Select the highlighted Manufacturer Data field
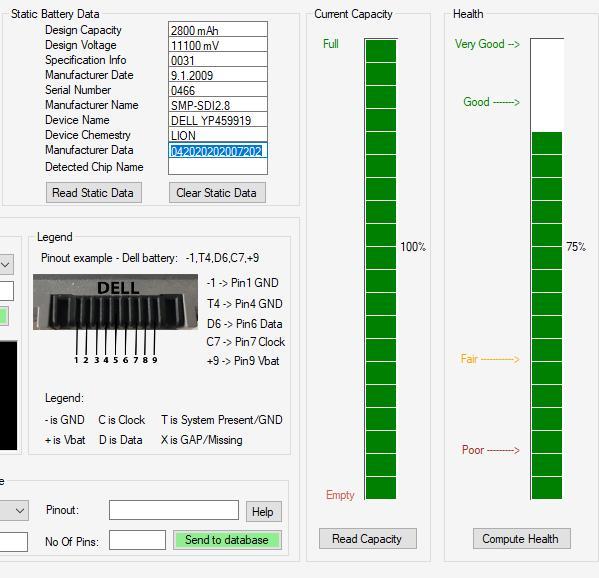This screenshot has height=578, width=599. tap(218, 151)
